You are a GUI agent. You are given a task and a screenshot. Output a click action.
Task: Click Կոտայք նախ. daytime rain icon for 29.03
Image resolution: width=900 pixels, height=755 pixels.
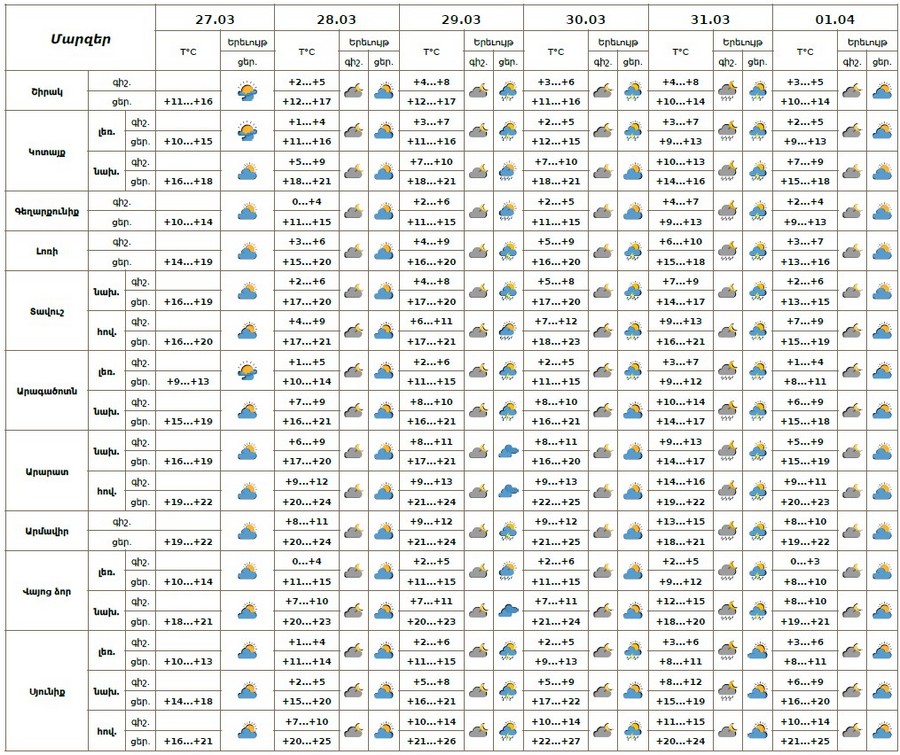508,172
